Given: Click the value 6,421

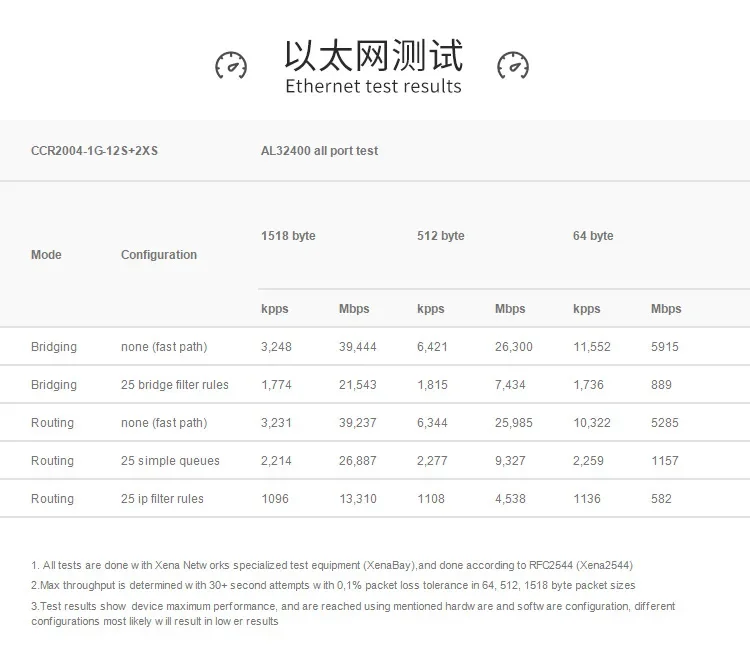Looking at the screenshot, I should (432, 347).
